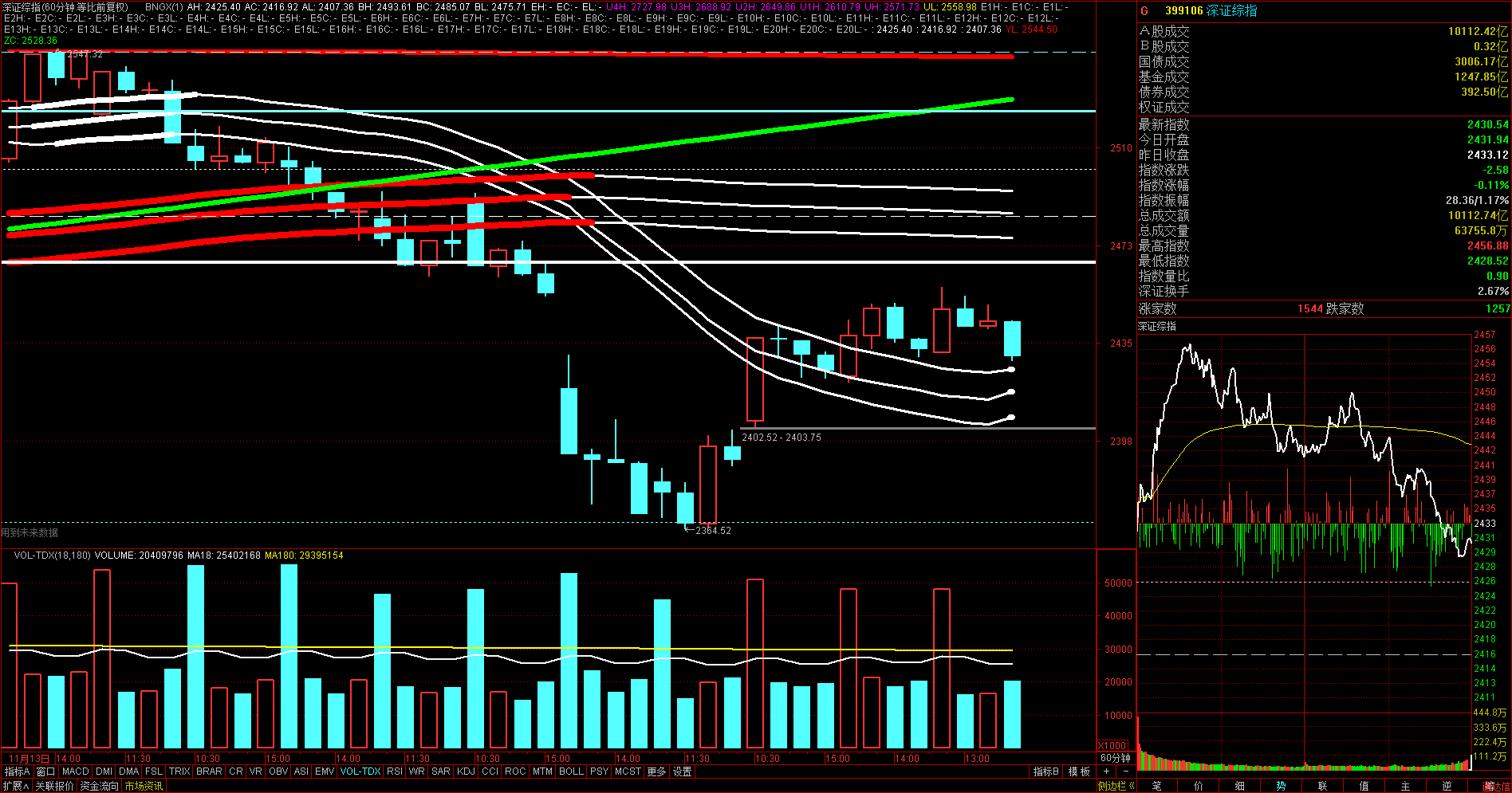The image size is (1512, 793).
Task: Open the 更多 indicators list
Action: coord(656,771)
